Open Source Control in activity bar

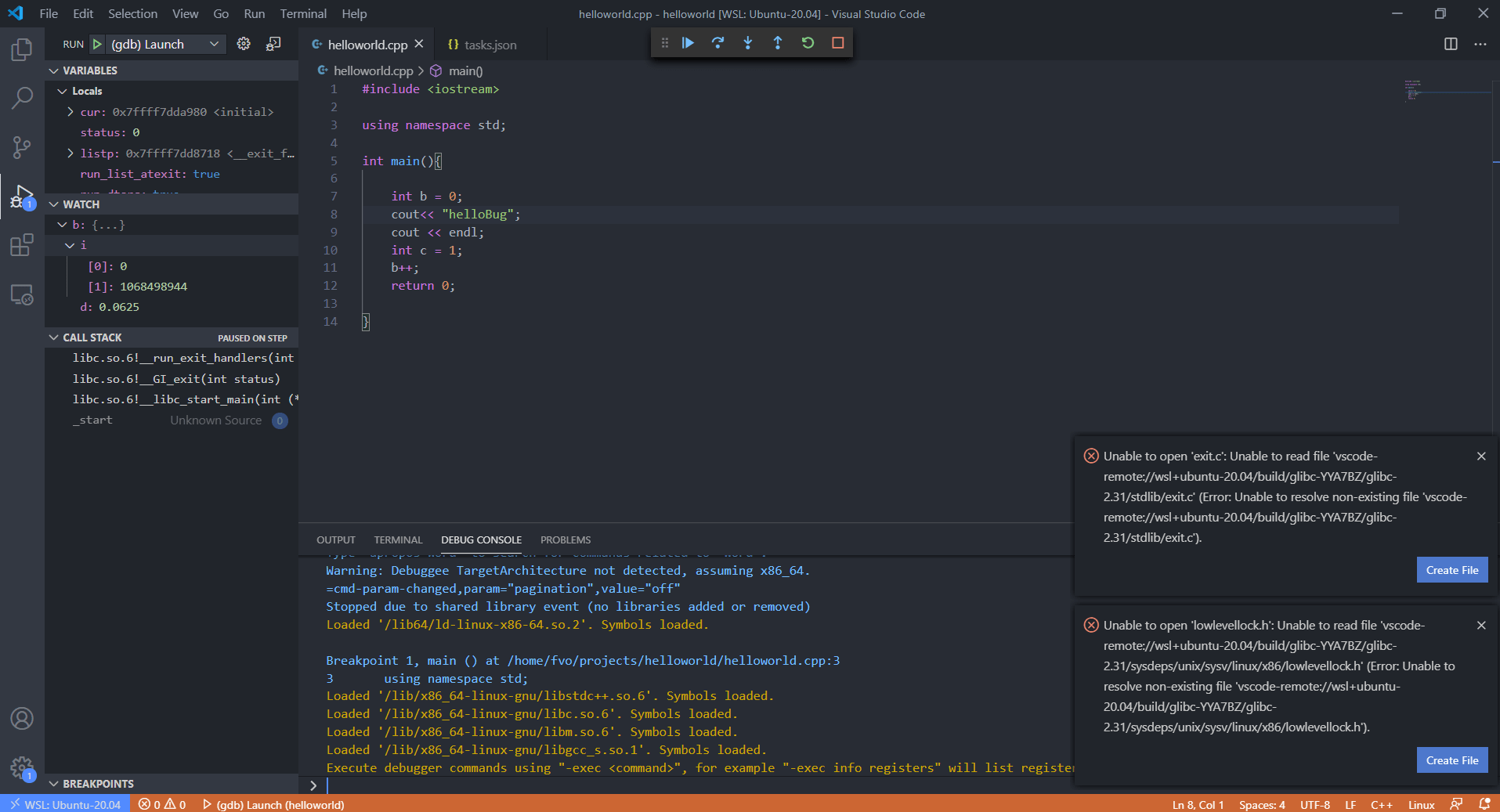22,147
